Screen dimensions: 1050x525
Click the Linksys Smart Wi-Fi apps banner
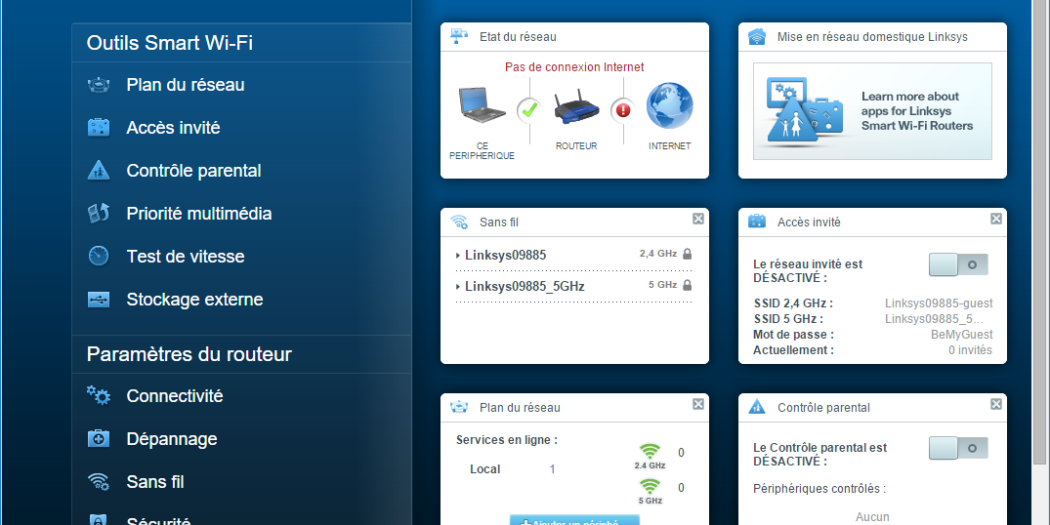pyautogui.click(x=872, y=111)
